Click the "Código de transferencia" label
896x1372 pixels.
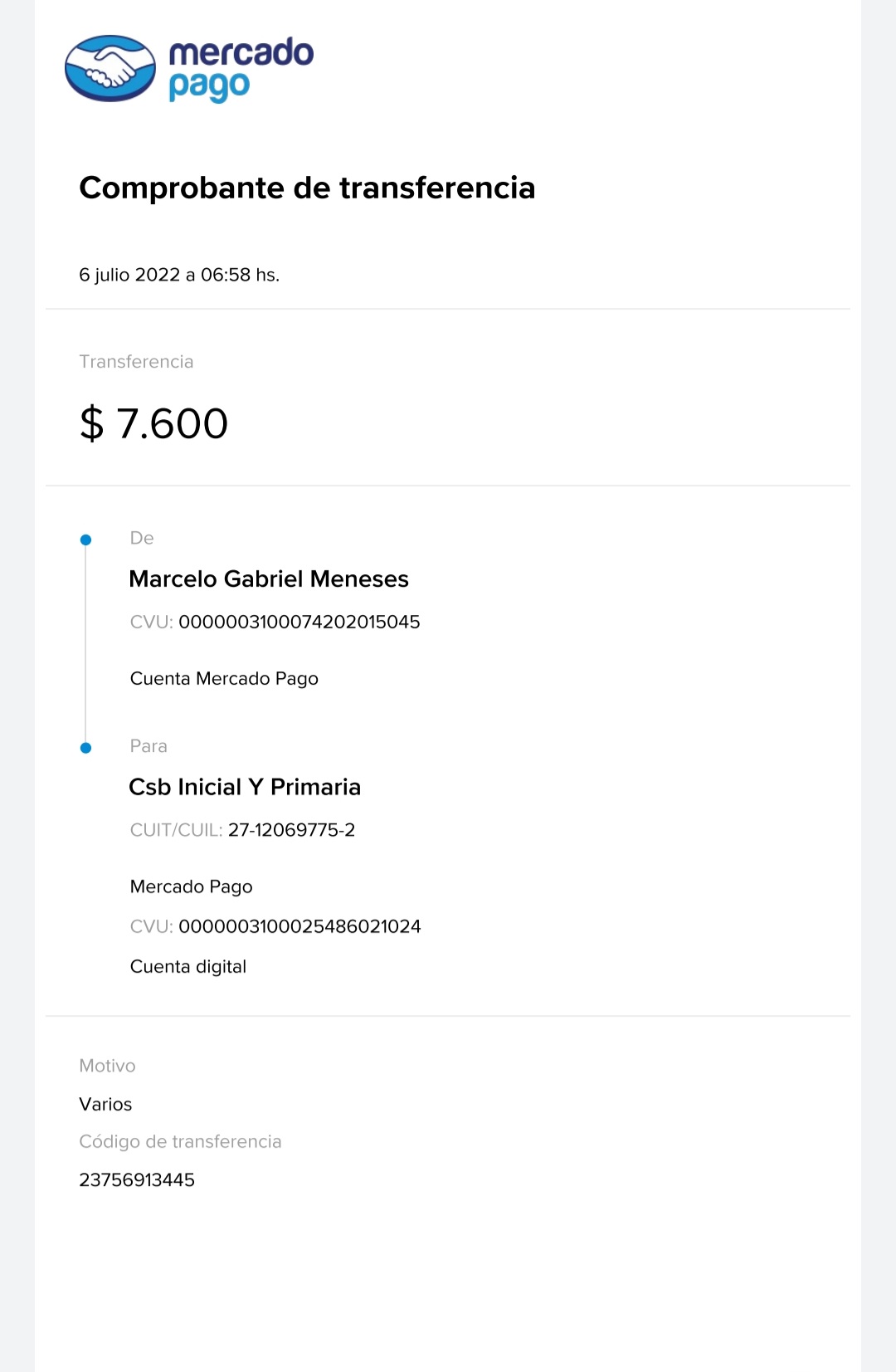point(180,1142)
